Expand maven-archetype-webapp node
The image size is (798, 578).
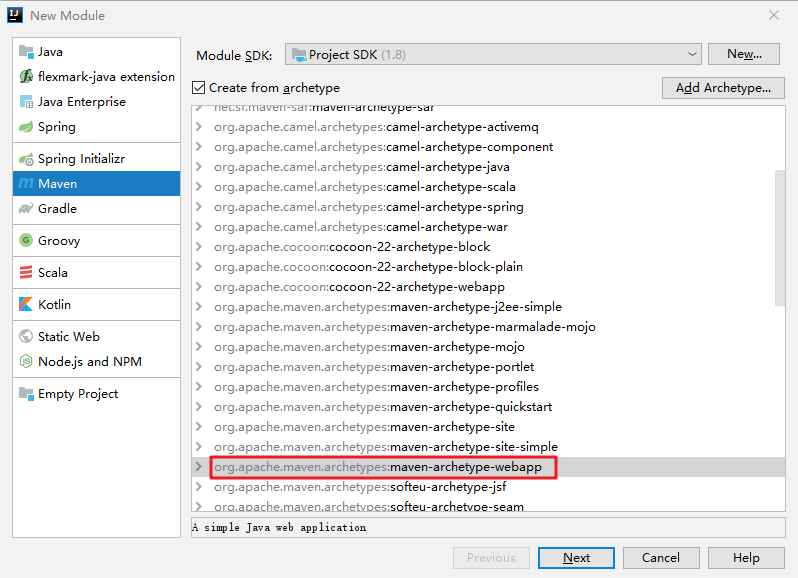199,467
